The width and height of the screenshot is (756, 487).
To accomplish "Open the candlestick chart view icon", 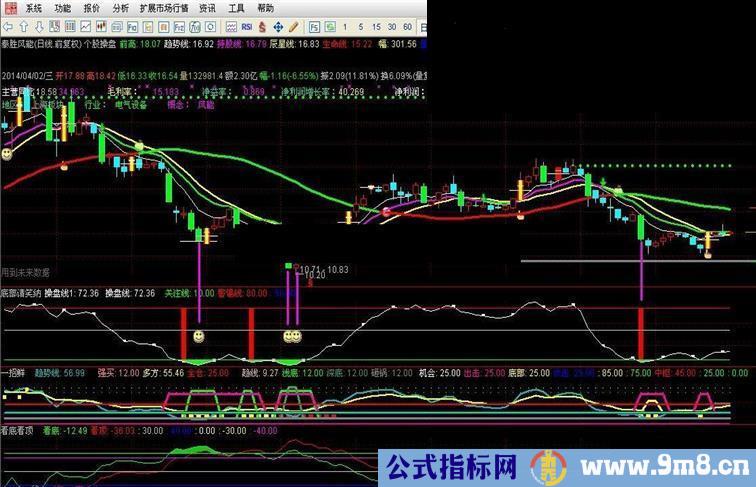I will [102, 26].
